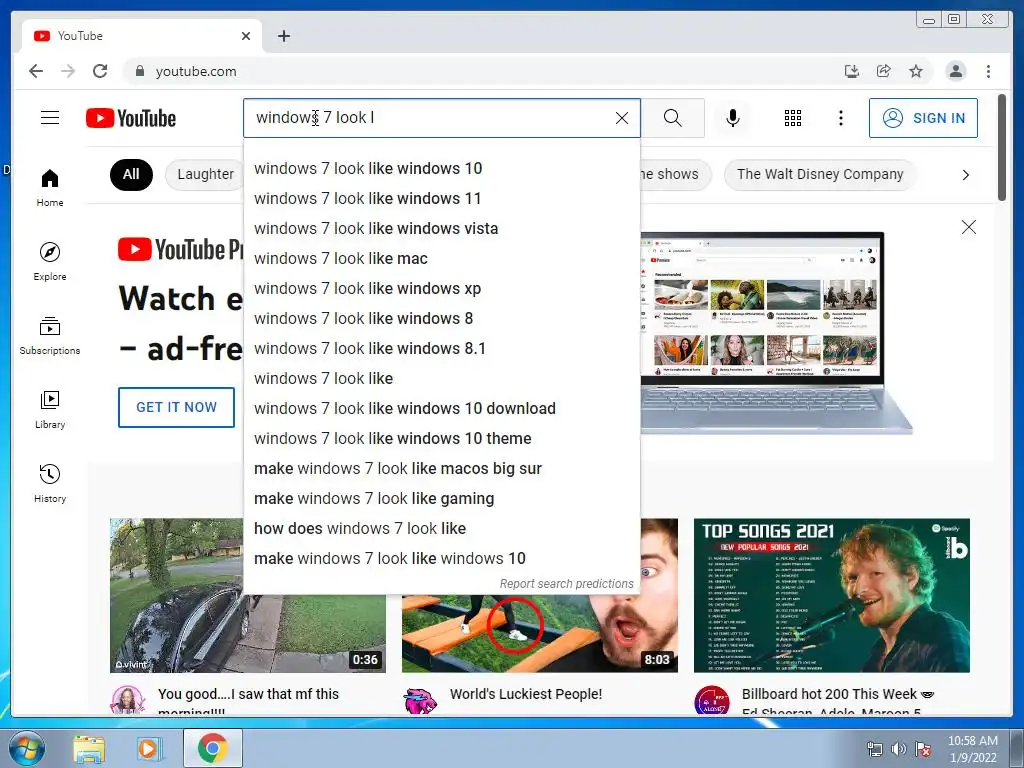Go back with the browser back arrow

click(36, 71)
